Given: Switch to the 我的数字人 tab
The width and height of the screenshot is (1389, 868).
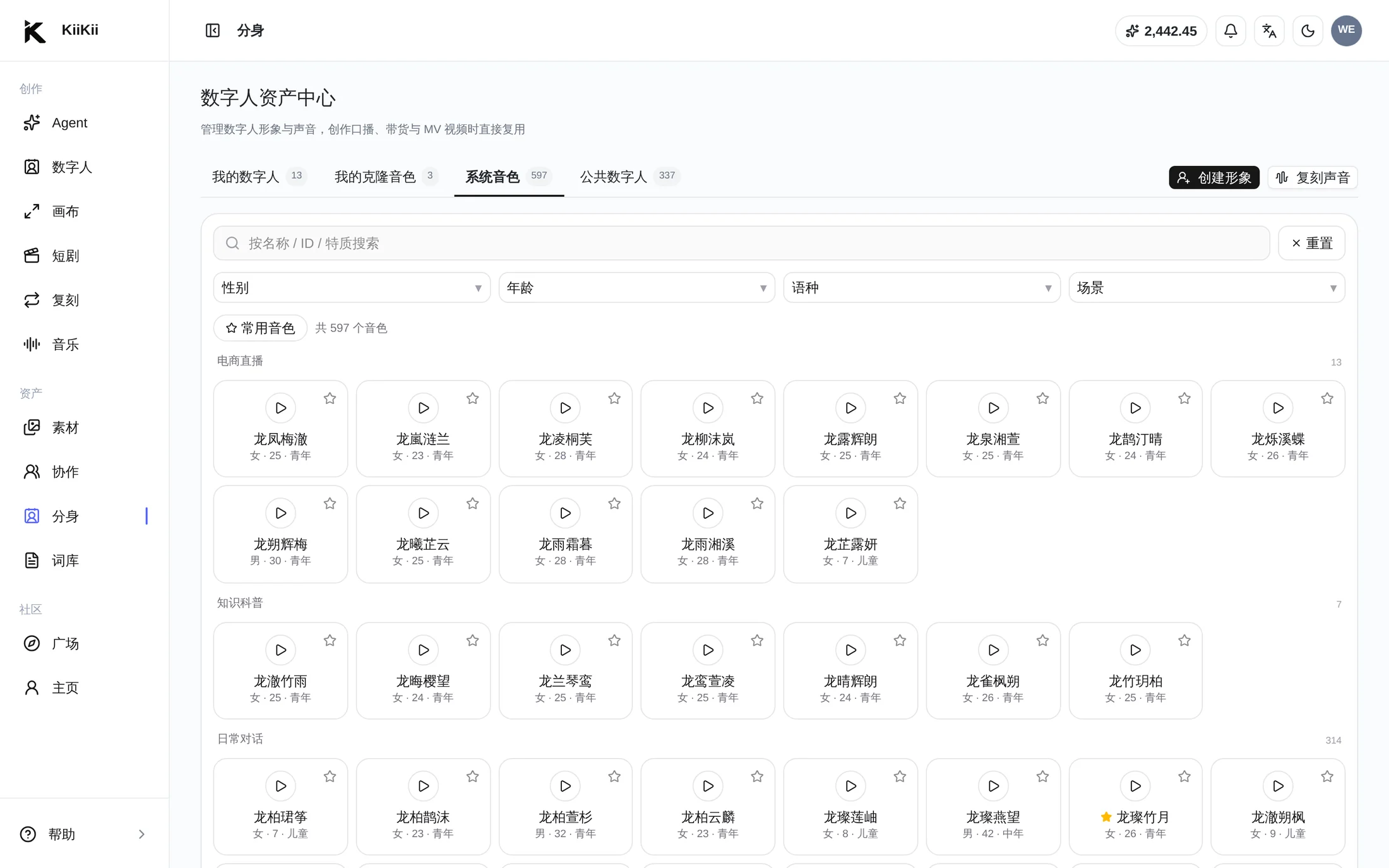Looking at the screenshot, I should pos(259,177).
